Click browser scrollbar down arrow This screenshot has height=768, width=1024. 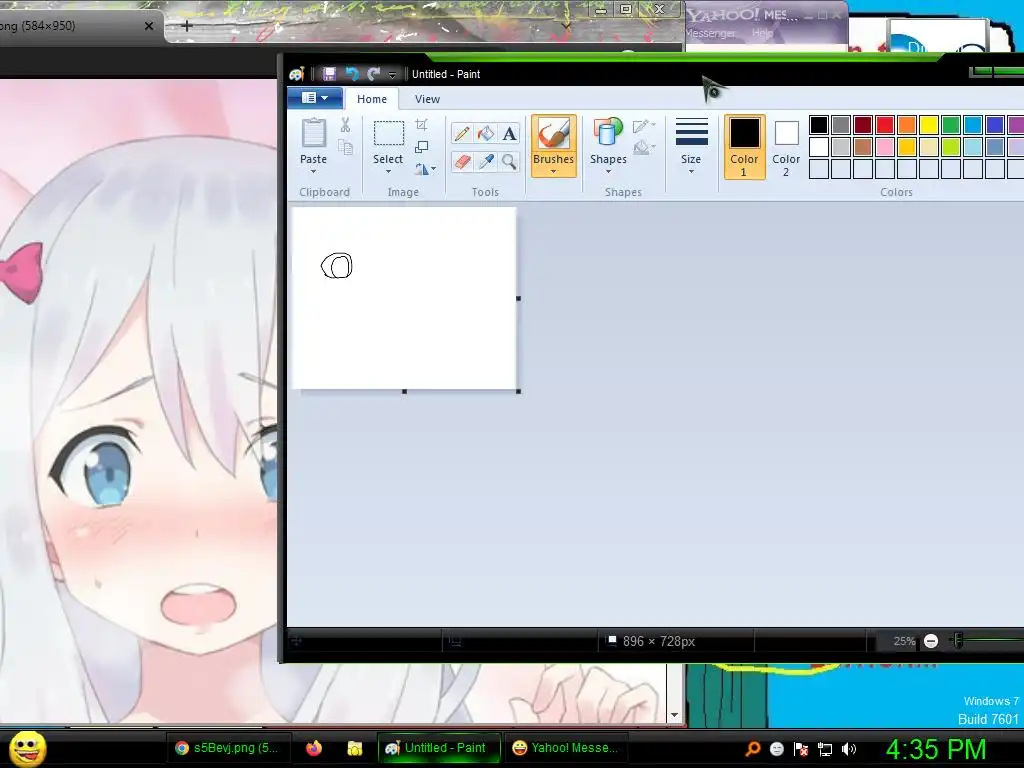(675, 715)
